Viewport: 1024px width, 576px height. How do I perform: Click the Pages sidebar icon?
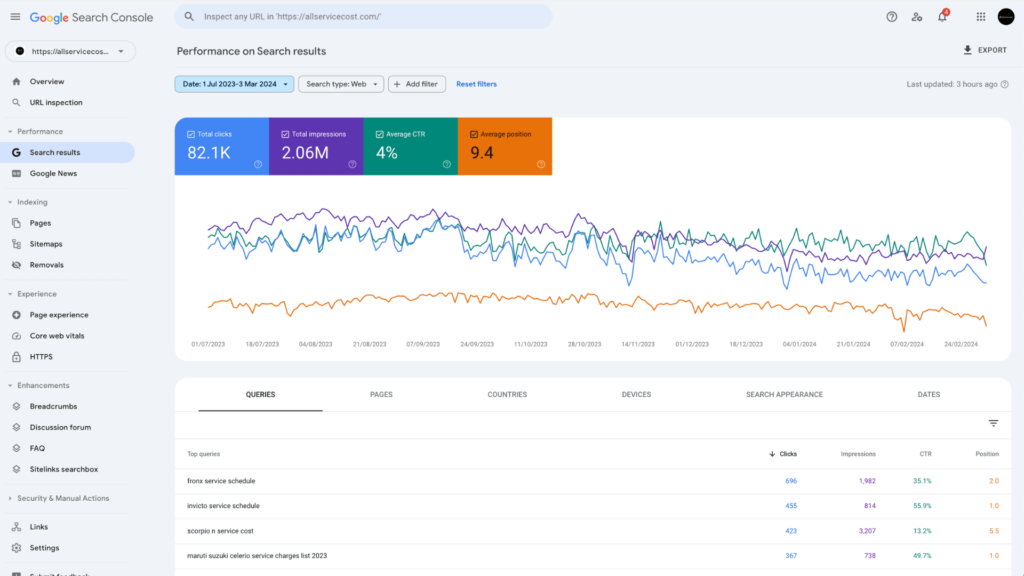pos(16,223)
